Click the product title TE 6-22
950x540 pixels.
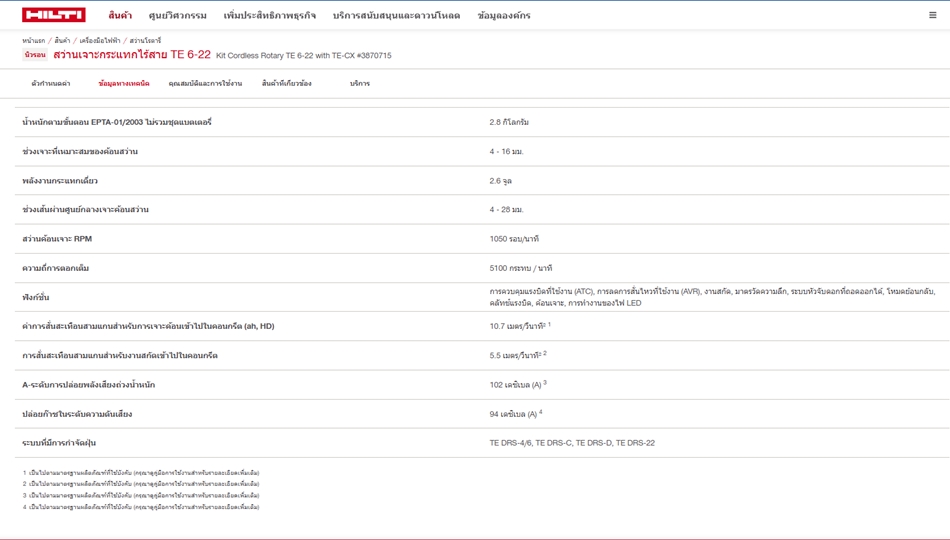click(132, 55)
